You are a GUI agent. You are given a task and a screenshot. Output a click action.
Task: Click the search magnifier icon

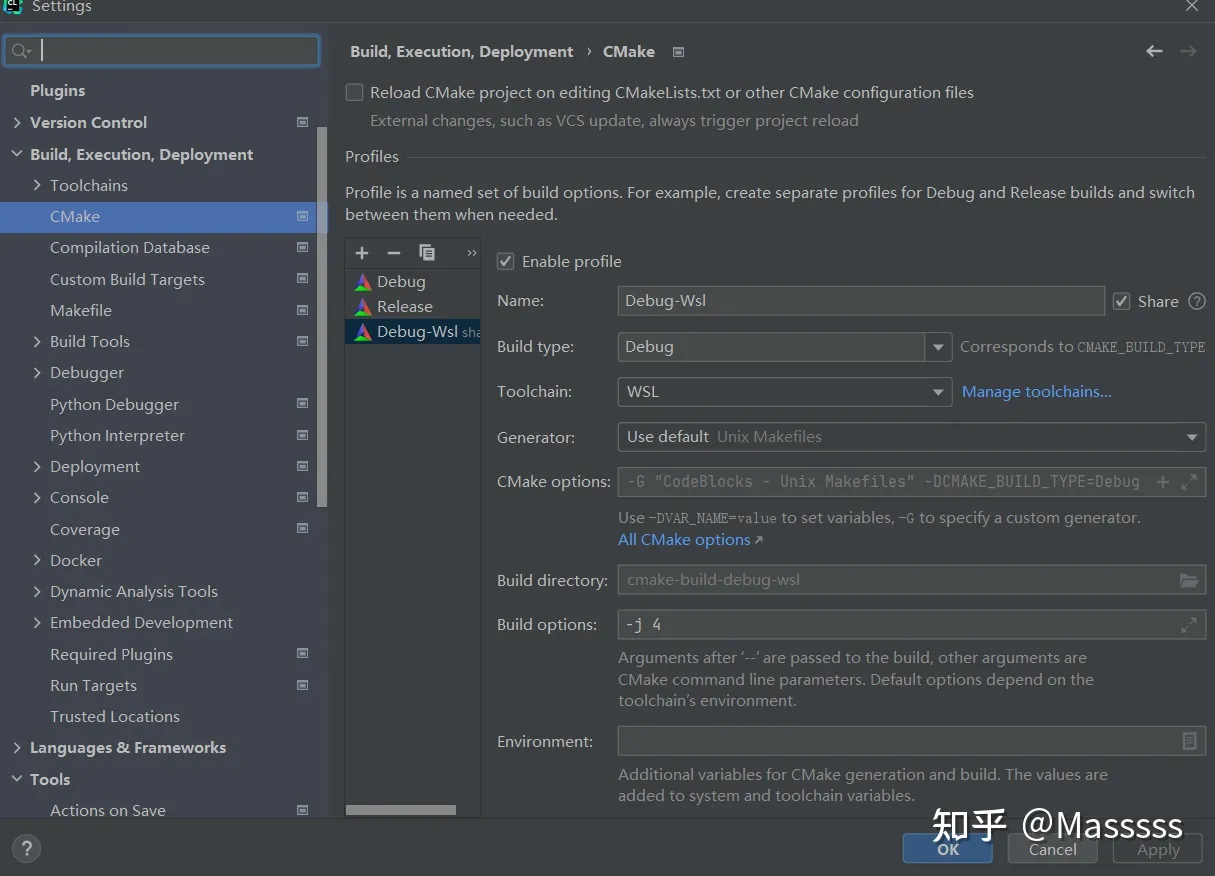[x=21, y=51]
